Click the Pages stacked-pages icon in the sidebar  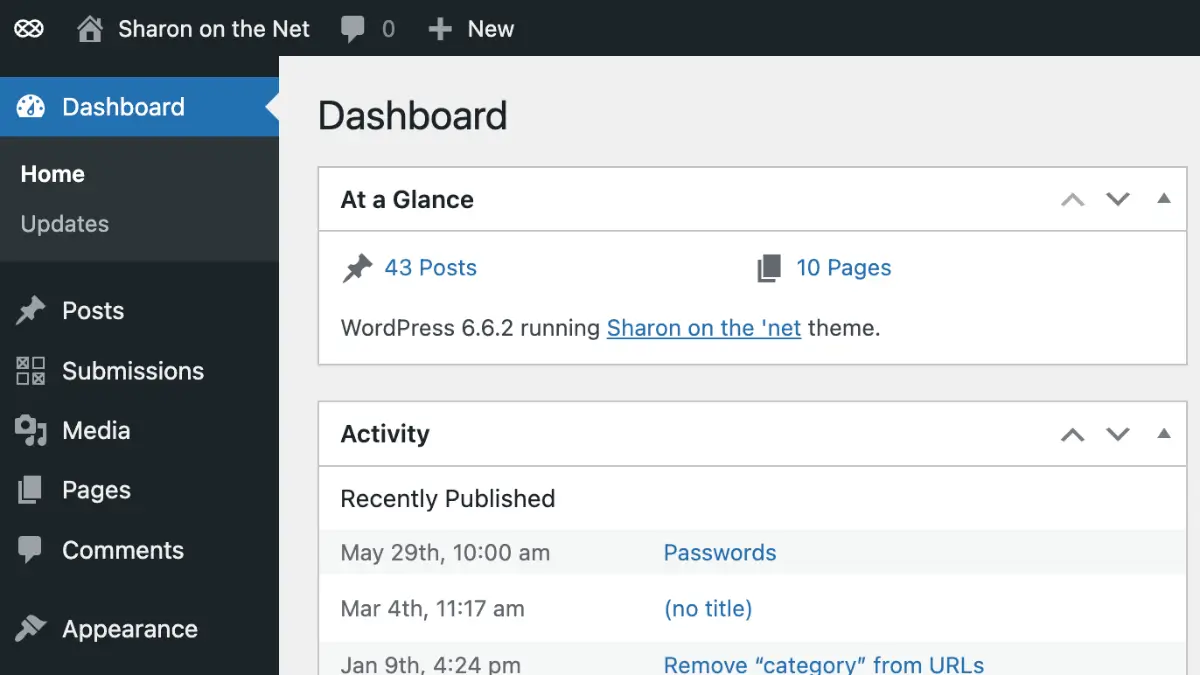pos(30,490)
